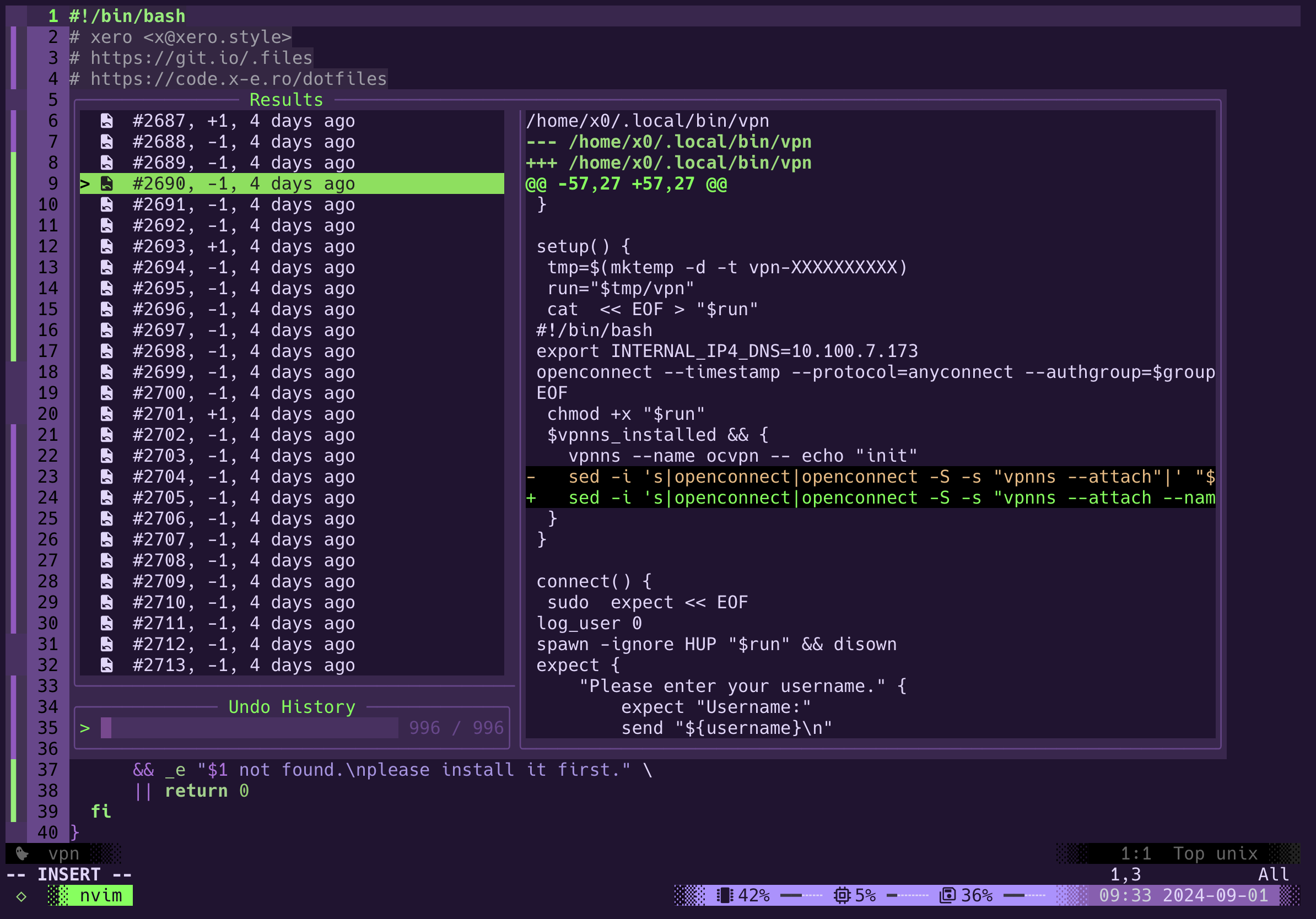Viewport: 1316px width, 919px height.
Task: Click the @@ -57,27 +57,27 @@ hunk header
Action: point(627,183)
